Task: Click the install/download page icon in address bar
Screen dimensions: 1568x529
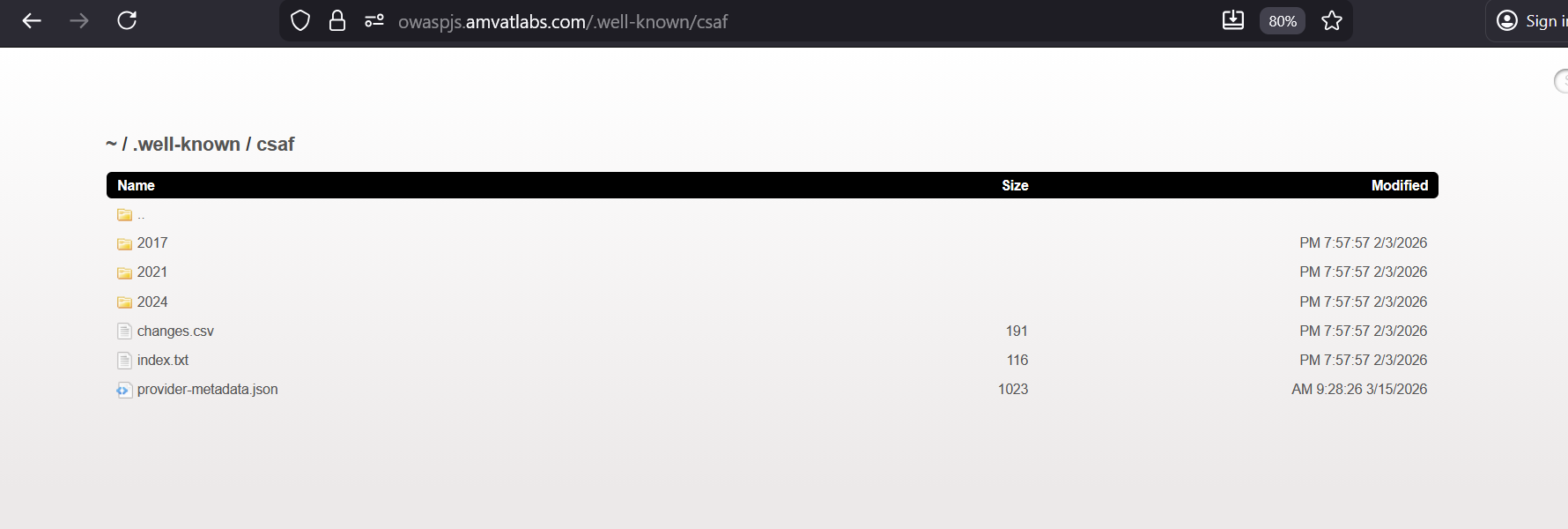Action: [1233, 21]
